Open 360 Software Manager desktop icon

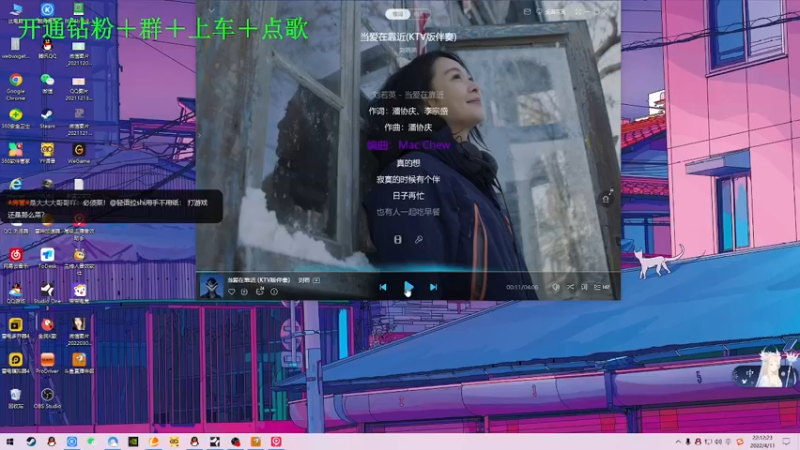[16, 153]
